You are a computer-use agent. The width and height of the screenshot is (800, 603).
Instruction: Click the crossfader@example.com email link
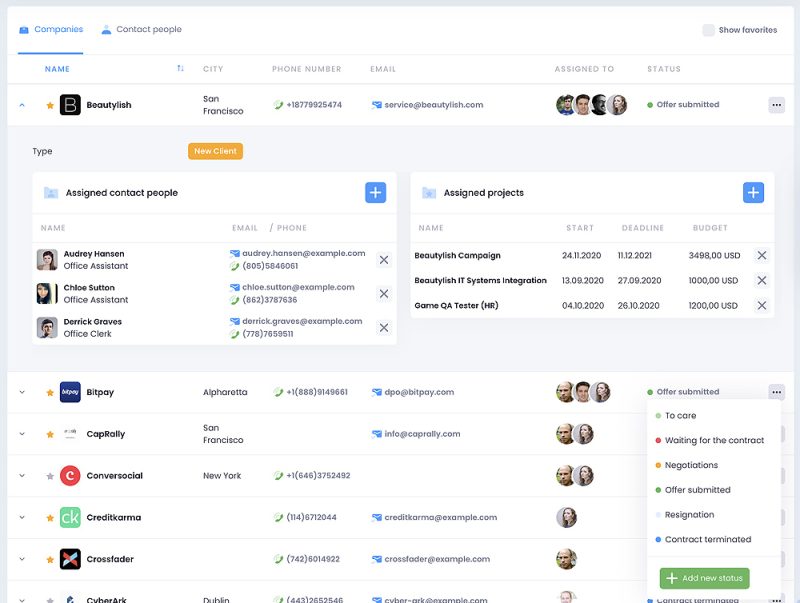point(437,559)
